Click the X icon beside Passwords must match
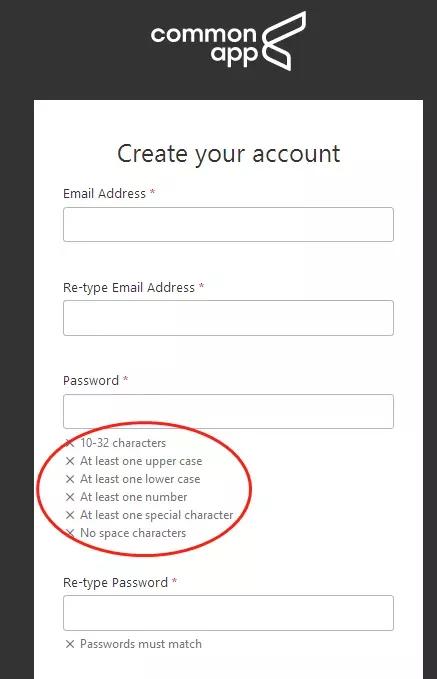437x679 pixels. (70, 644)
